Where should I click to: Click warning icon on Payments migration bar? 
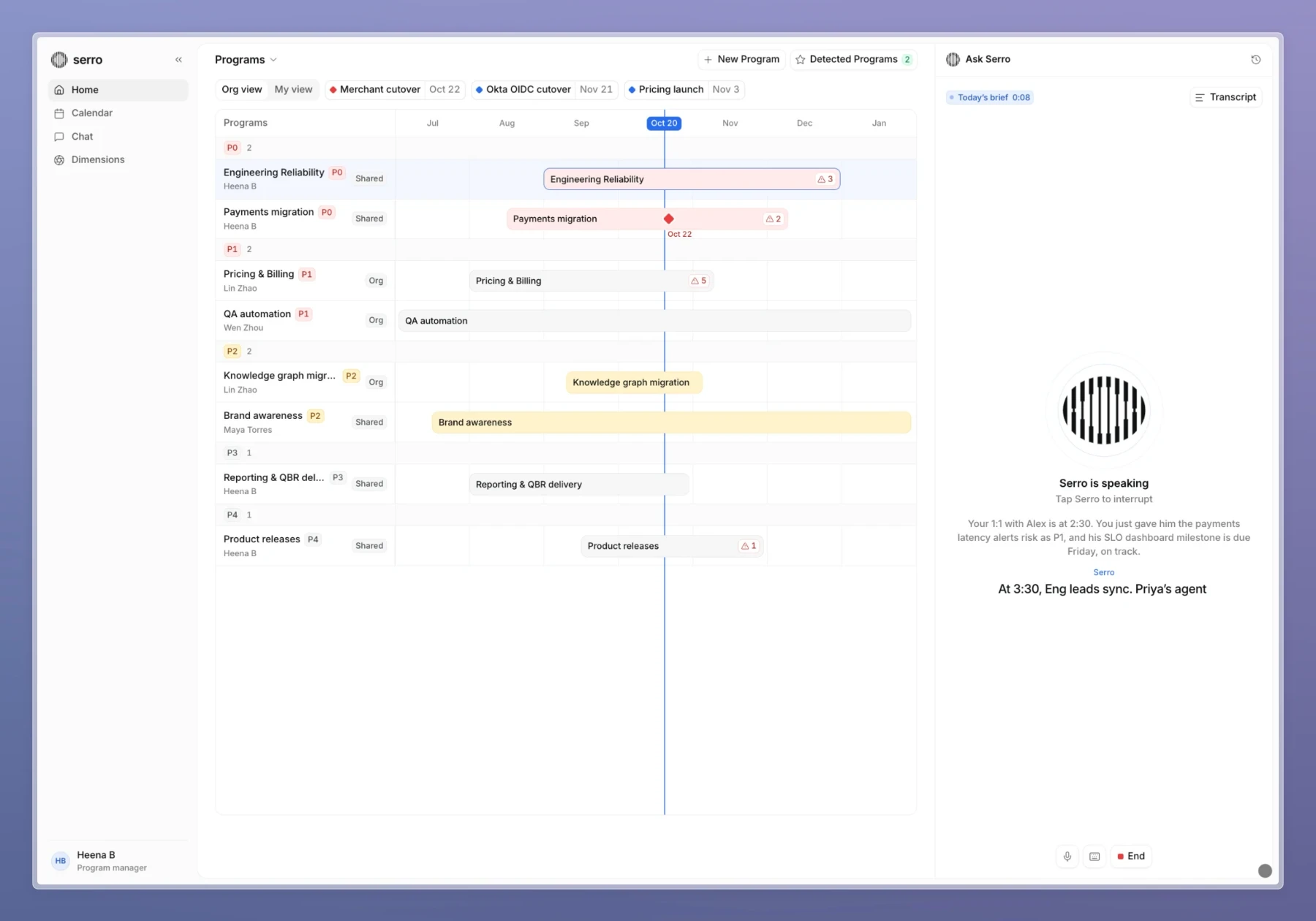coord(769,219)
